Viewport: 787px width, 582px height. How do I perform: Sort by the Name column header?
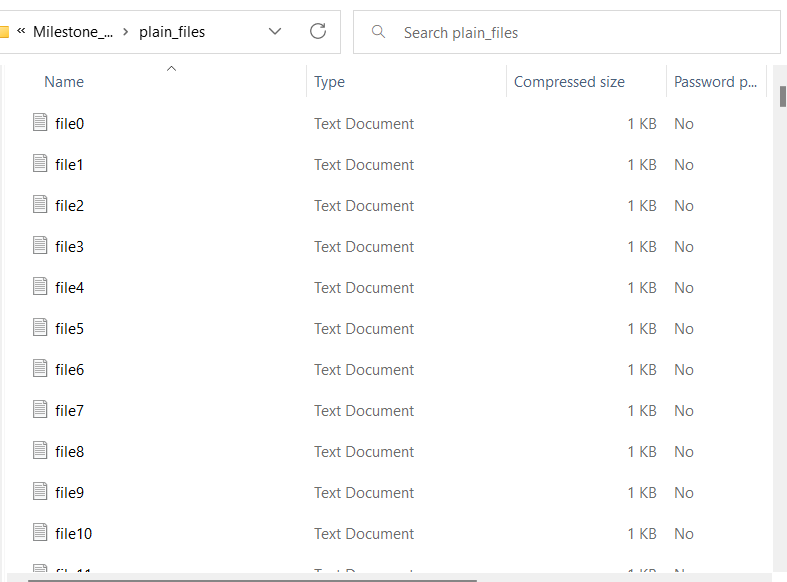[x=64, y=82]
